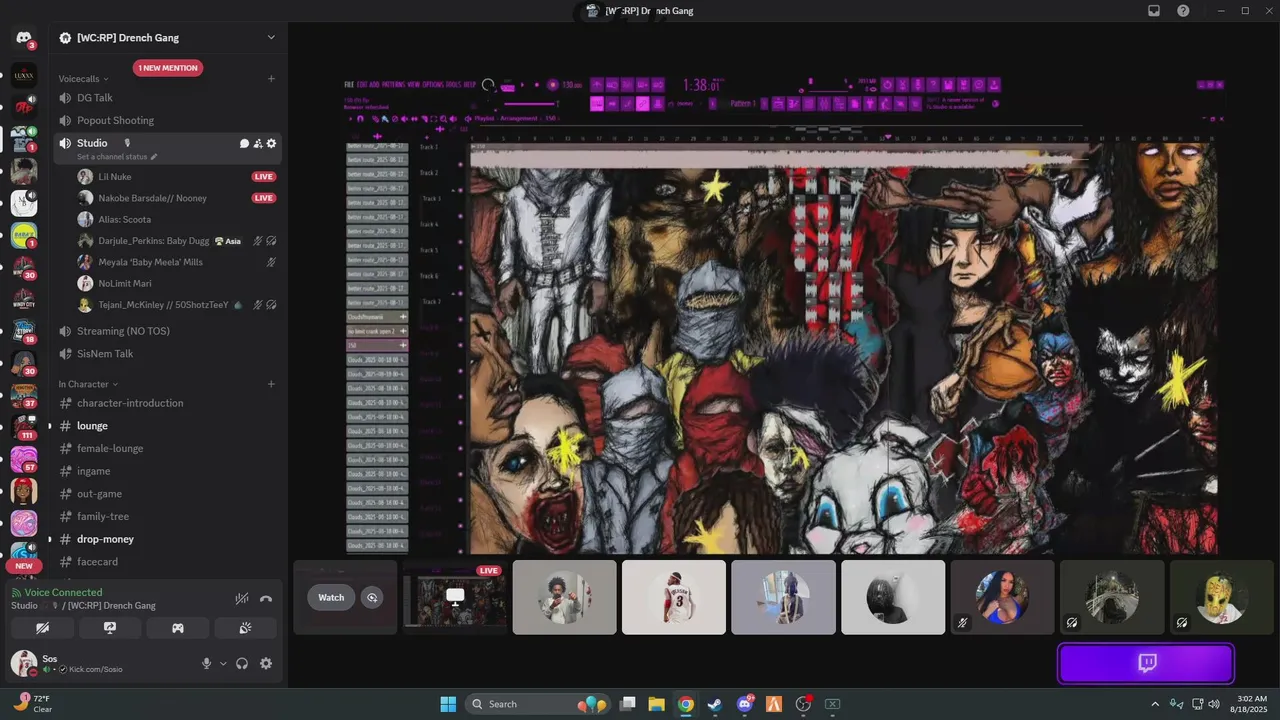This screenshot has height=720, width=1280.
Task: Start sharing your screen
Action: pos(110,628)
